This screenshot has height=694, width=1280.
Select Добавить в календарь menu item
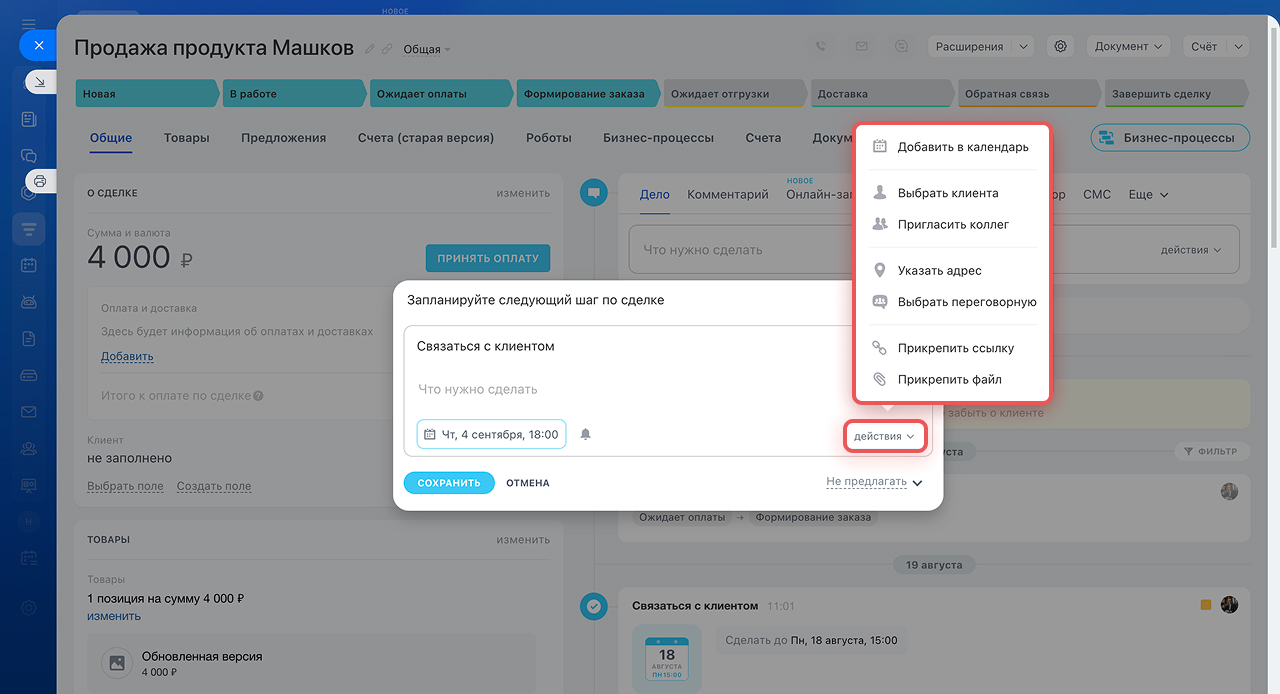tap(951, 147)
